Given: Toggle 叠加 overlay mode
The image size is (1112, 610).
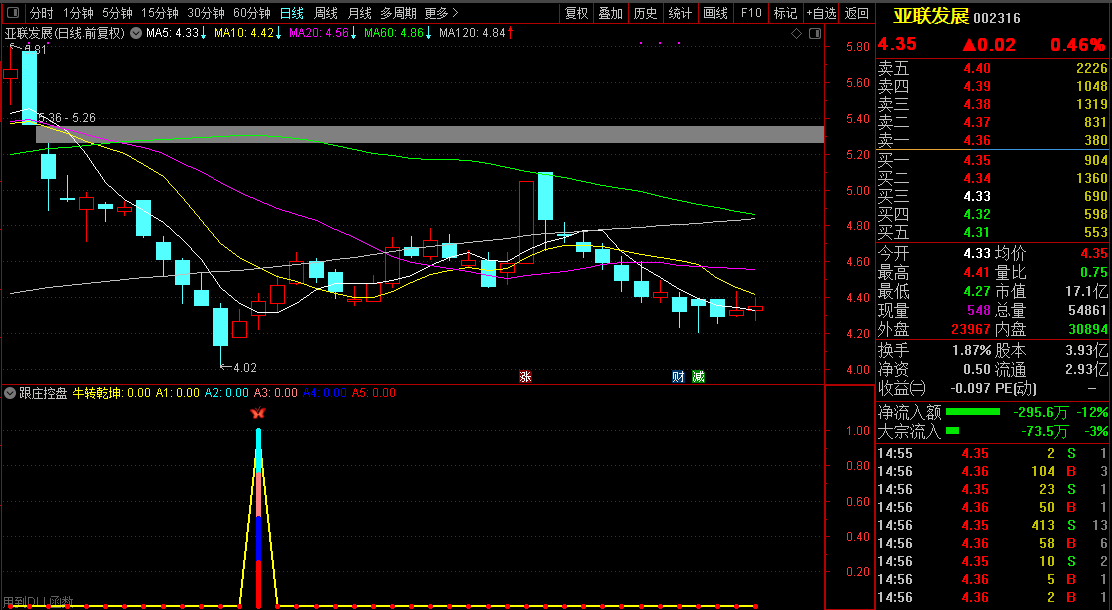Looking at the screenshot, I should (610, 13).
